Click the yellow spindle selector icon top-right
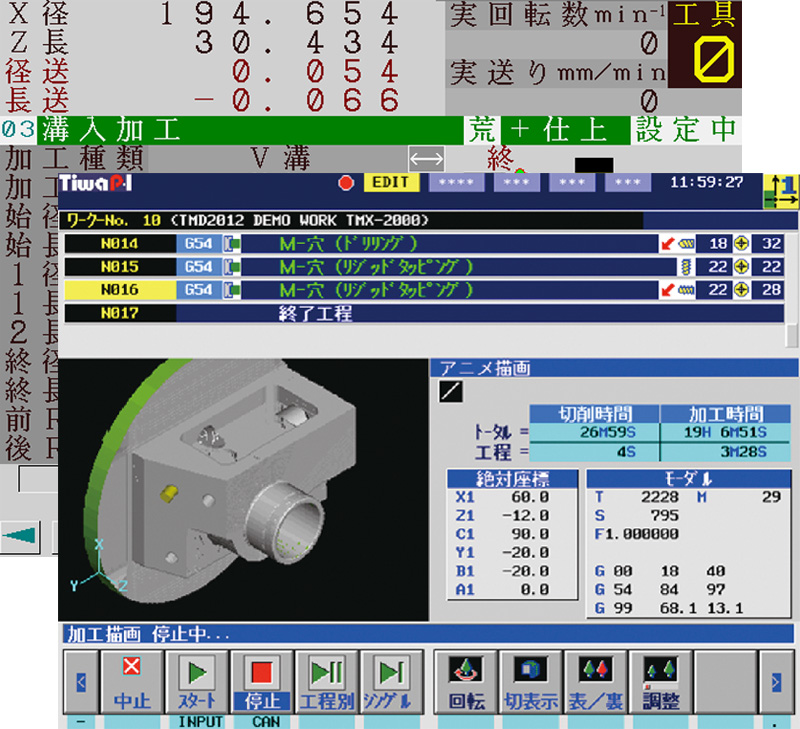This screenshot has height=729, width=800. pyautogui.click(x=780, y=191)
